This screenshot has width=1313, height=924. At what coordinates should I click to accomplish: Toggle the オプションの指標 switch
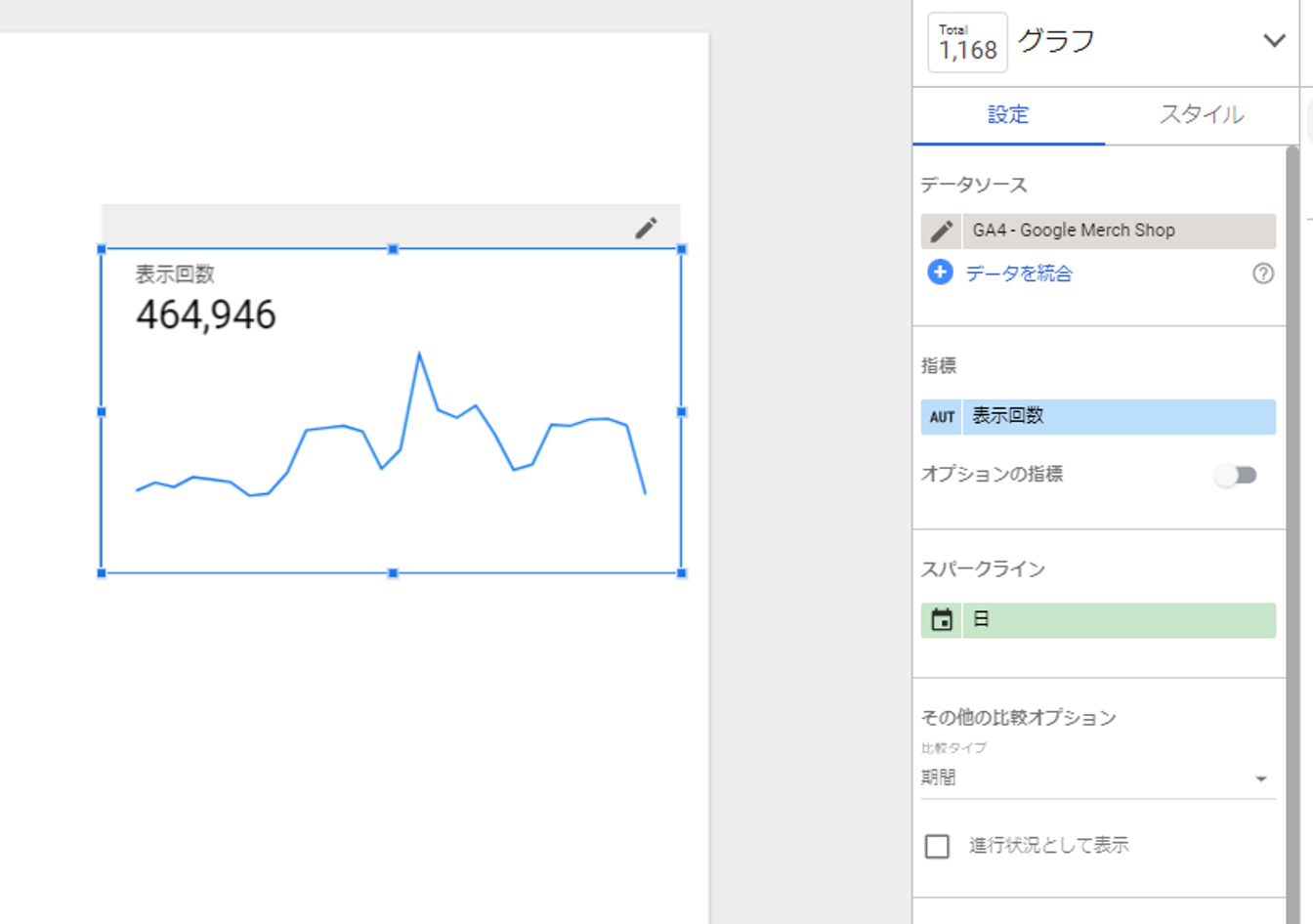[x=1236, y=476]
